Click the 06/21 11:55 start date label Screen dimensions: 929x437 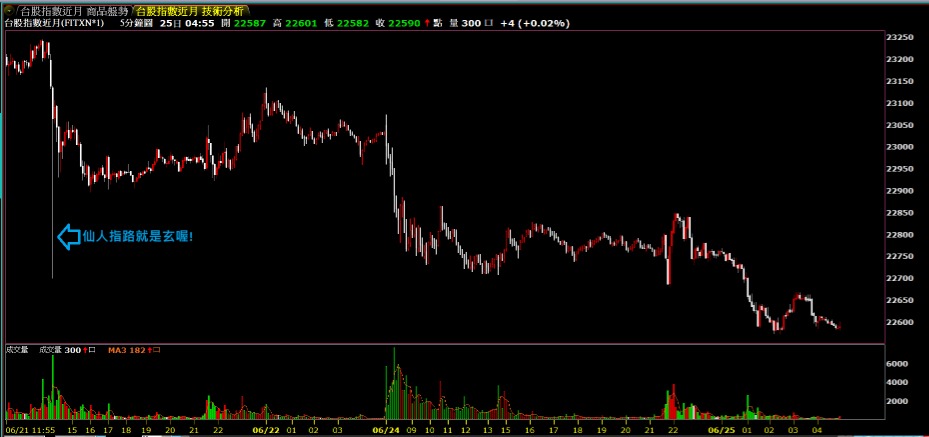[x=30, y=430]
